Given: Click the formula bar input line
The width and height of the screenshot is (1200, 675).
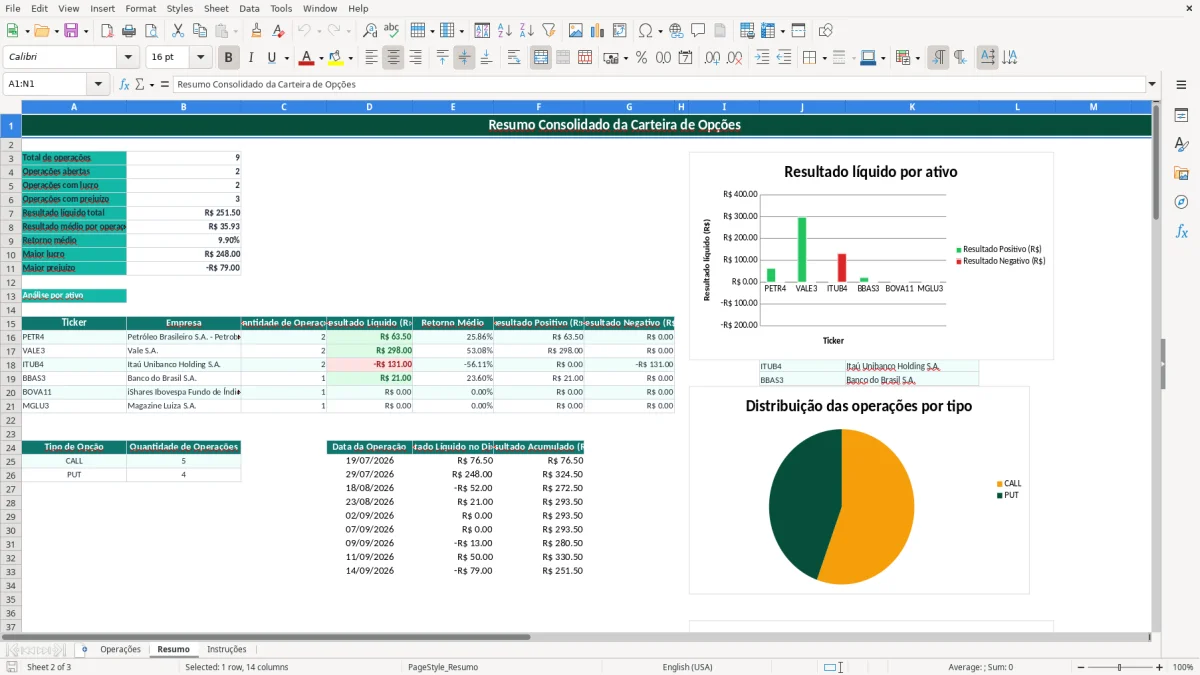Looking at the screenshot, I should pyautogui.click(x=659, y=84).
